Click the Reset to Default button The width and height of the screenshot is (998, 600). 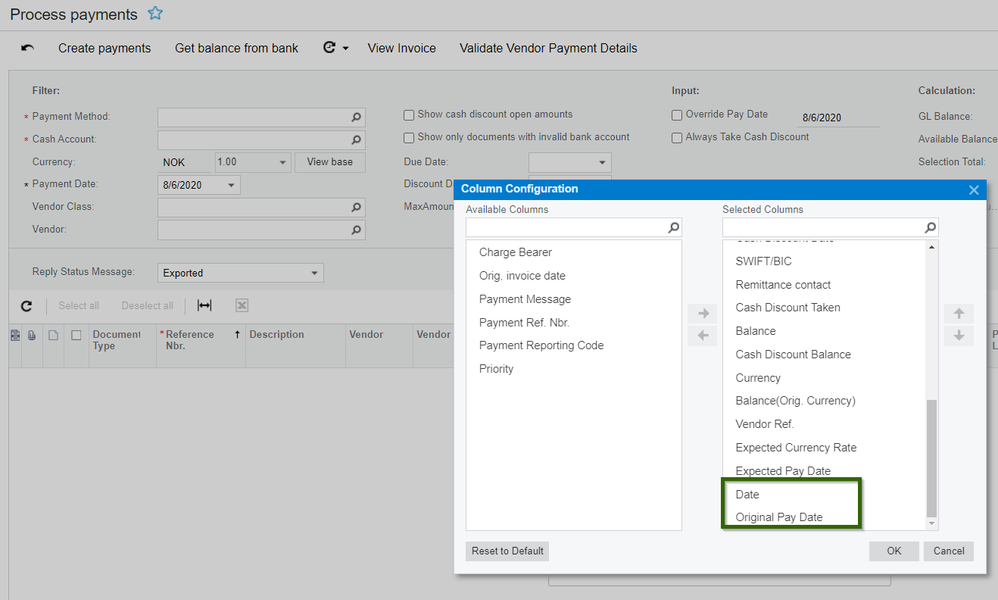pos(506,551)
